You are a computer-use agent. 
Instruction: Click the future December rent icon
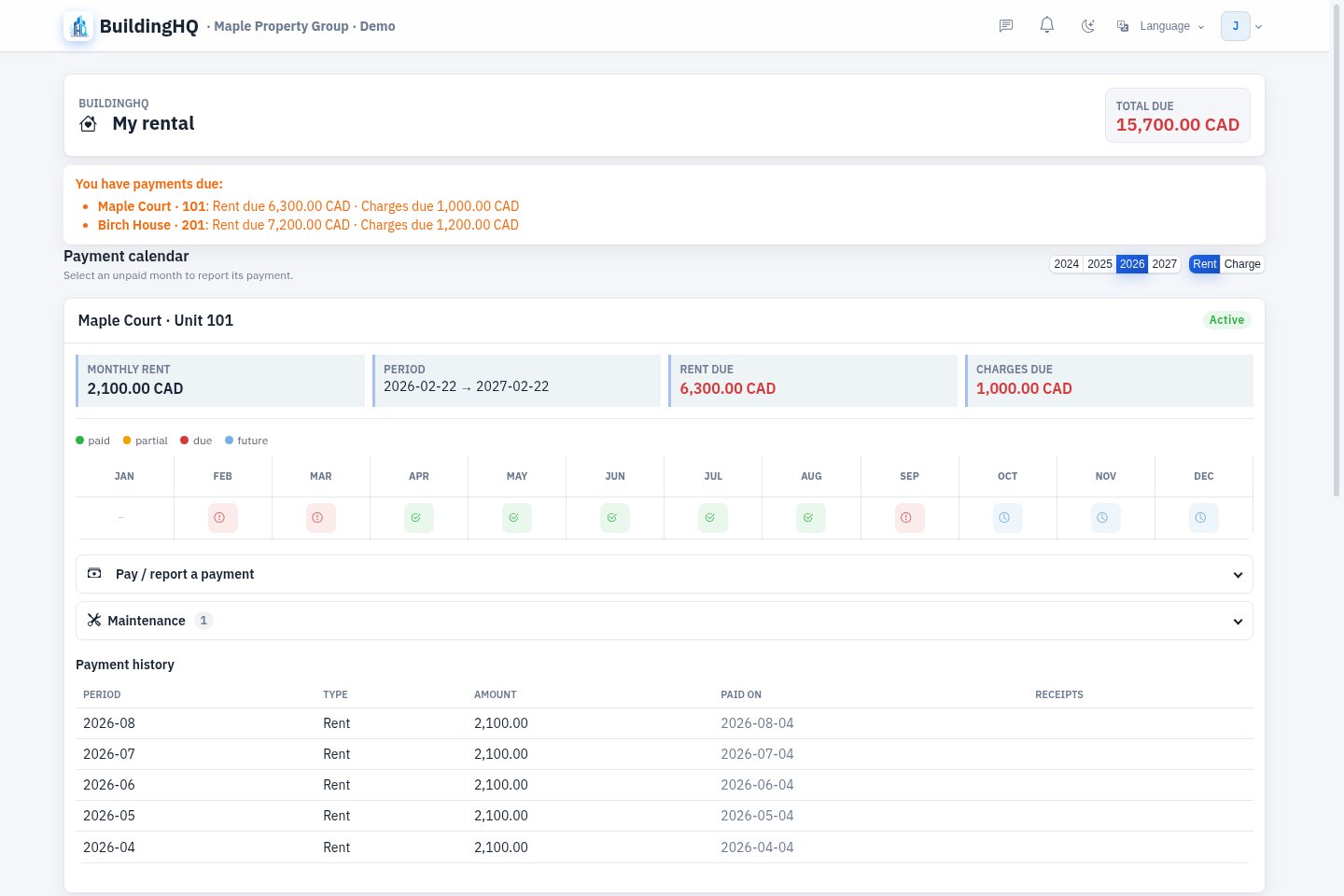(x=1204, y=518)
